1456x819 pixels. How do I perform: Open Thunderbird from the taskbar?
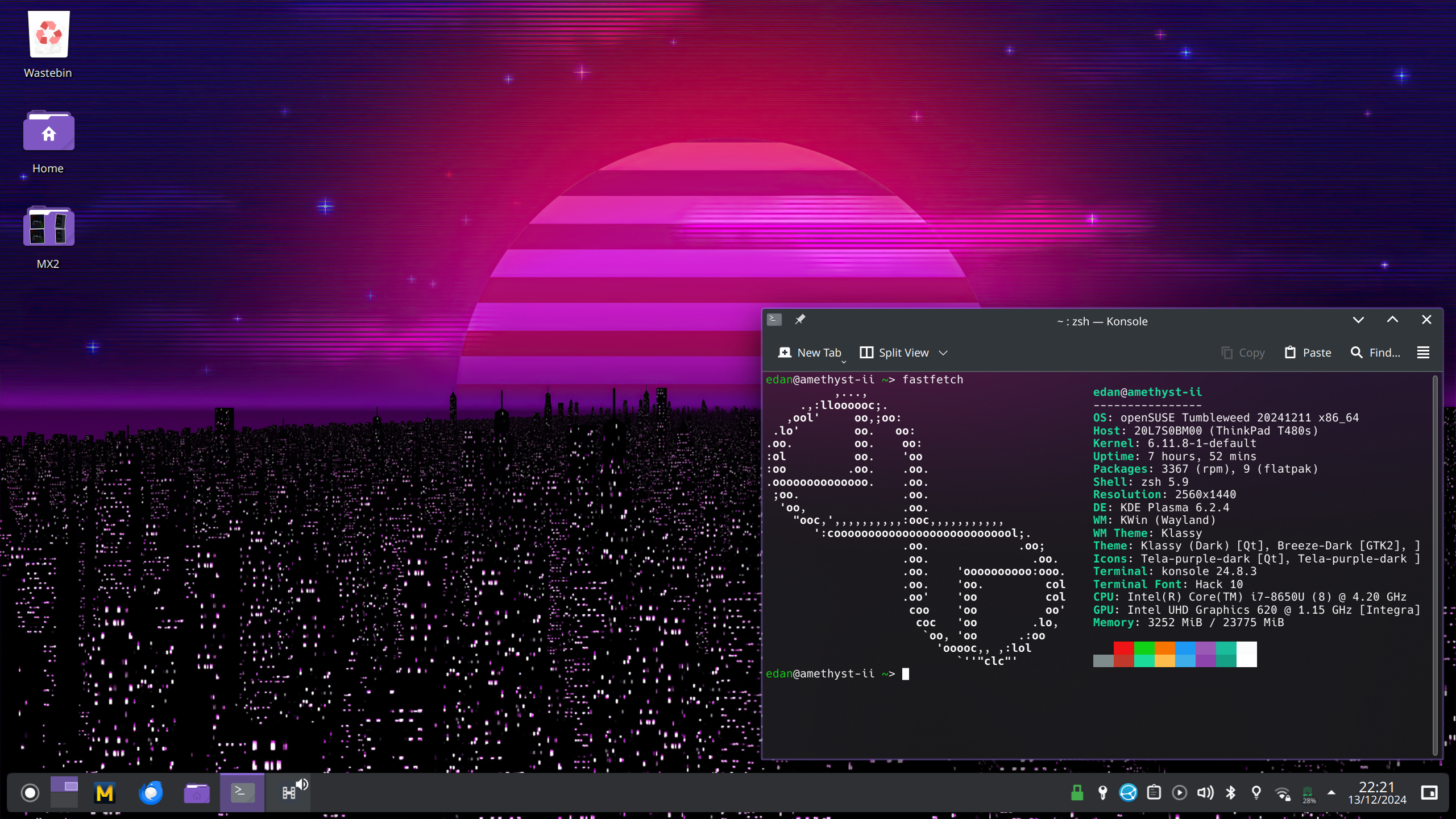pyautogui.click(x=151, y=792)
